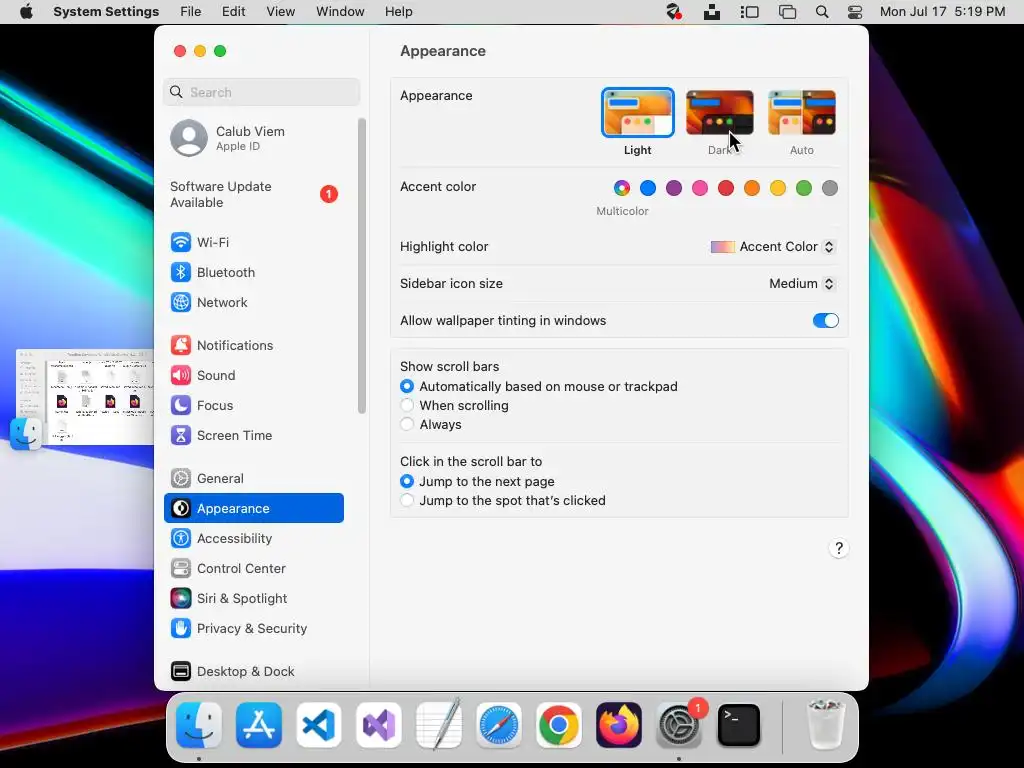Image resolution: width=1024 pixels, height=768 pixels.
Task: Select Always show scroll bars option
Action: (407, 424)
